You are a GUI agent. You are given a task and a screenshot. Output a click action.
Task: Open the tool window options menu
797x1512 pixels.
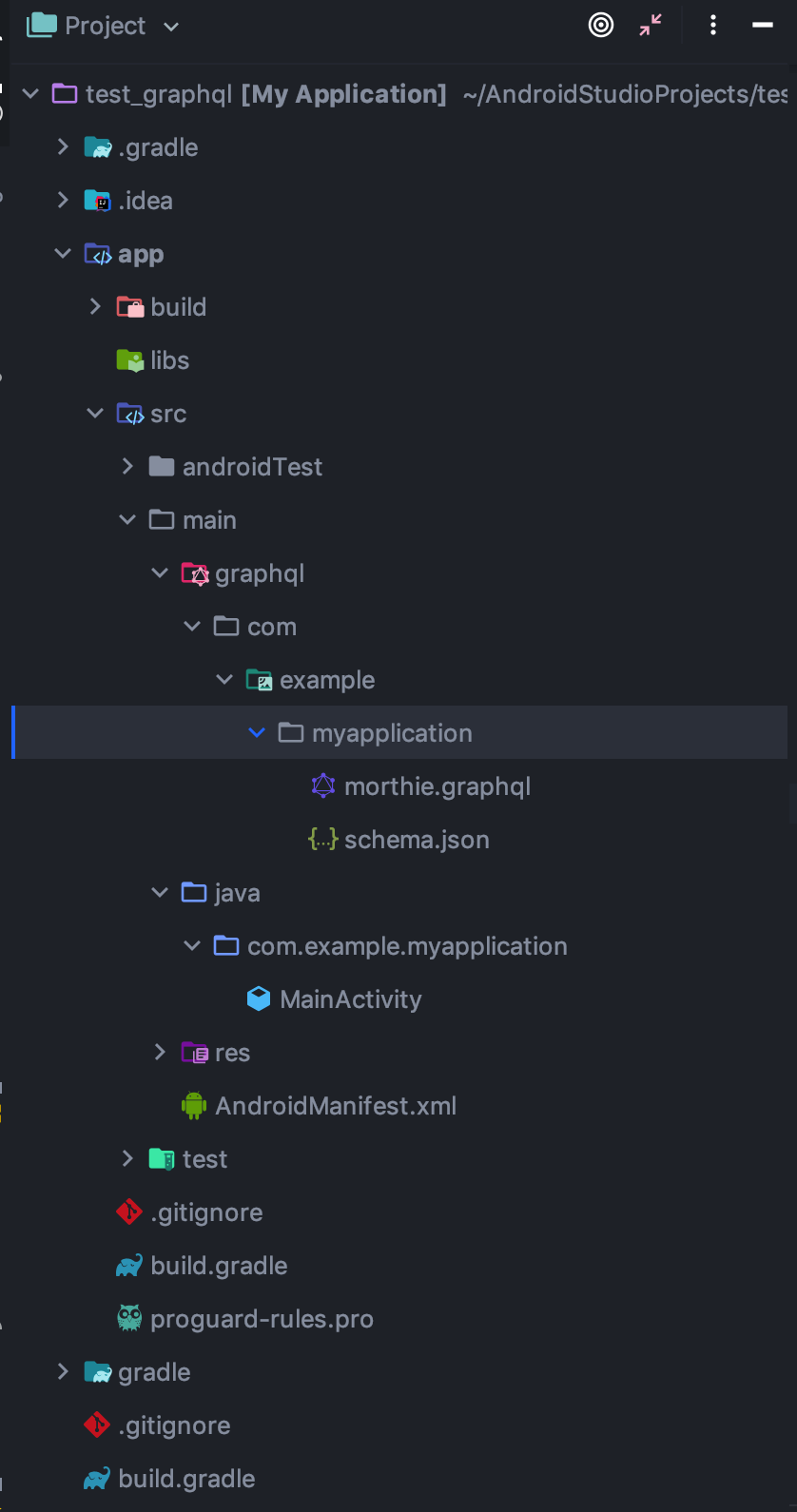712,25
